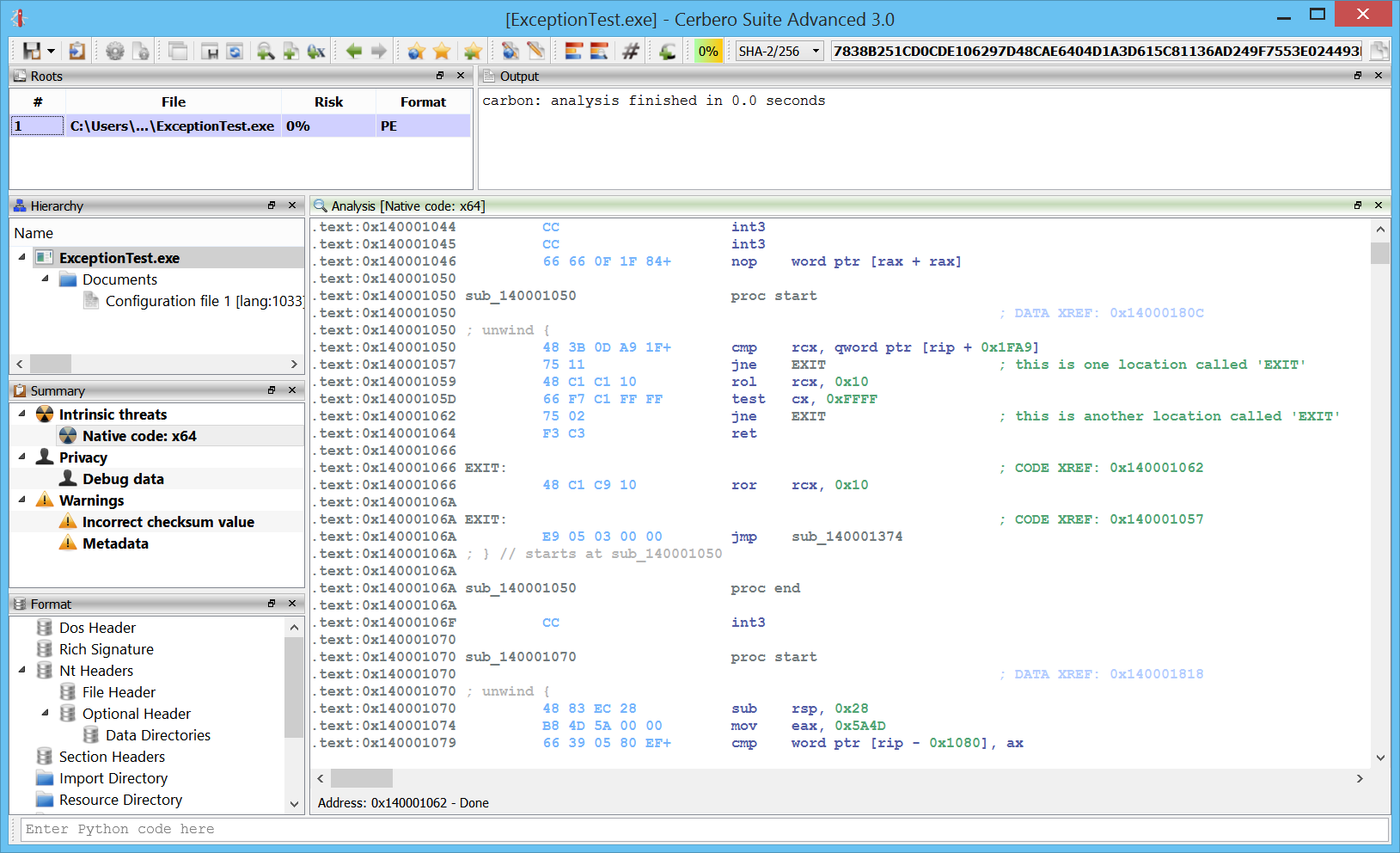Close the Output panel
Image resolution: width=1400 pixels, height=853 pixels.
click(1379, 76)
